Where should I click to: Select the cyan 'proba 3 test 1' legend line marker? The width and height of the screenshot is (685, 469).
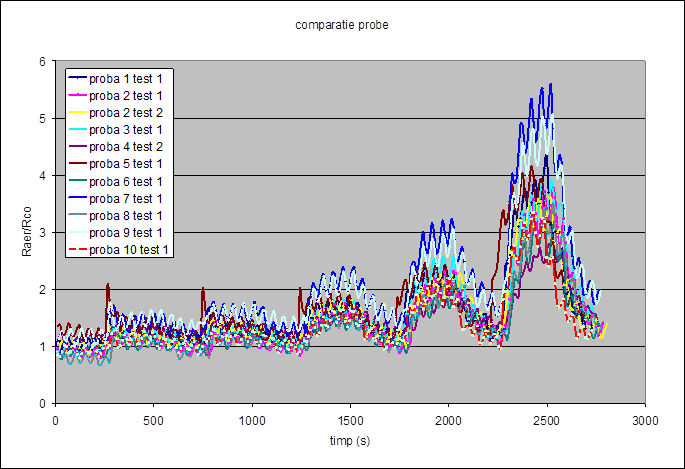pos(77,129)
